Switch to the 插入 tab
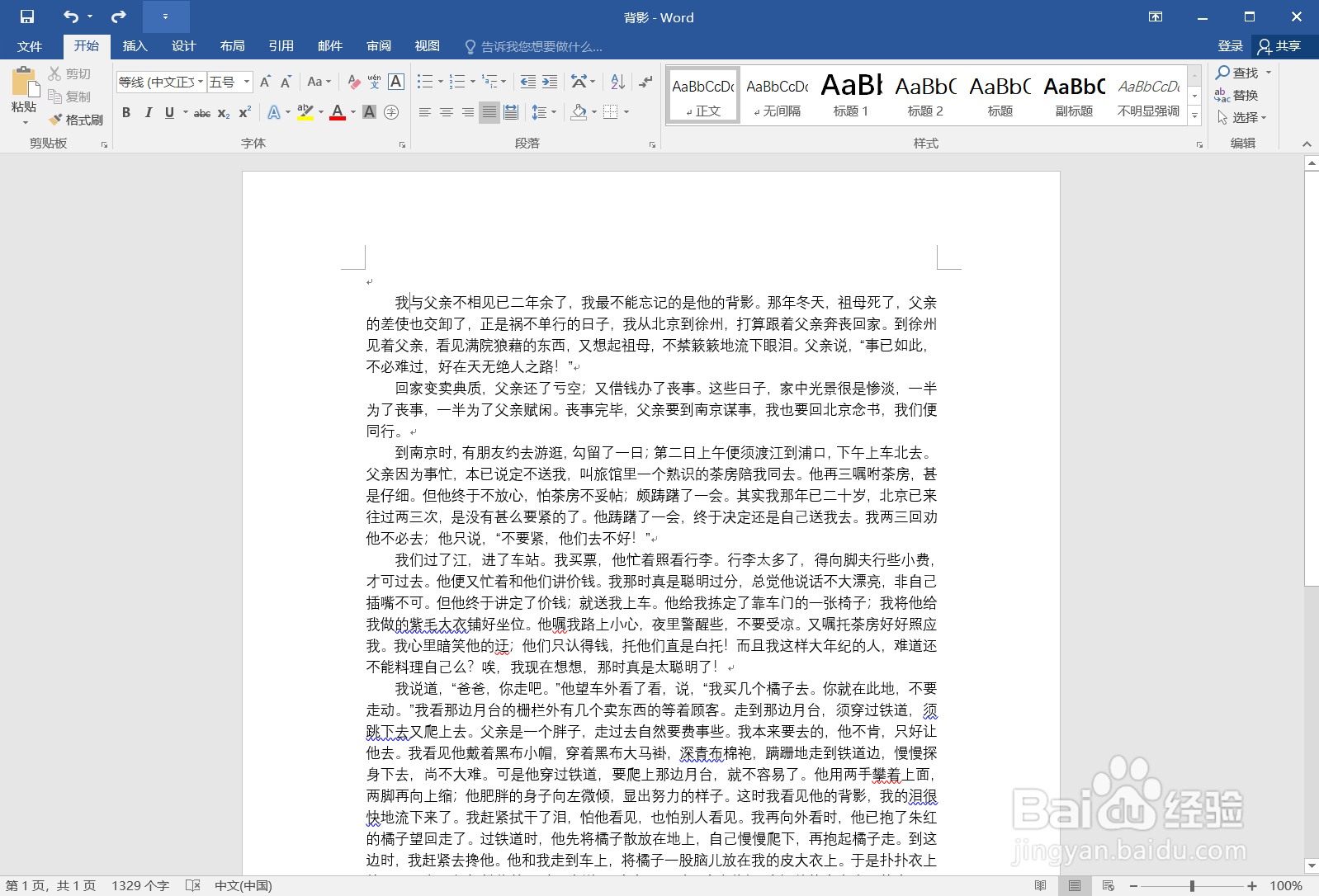 (135, 46)
